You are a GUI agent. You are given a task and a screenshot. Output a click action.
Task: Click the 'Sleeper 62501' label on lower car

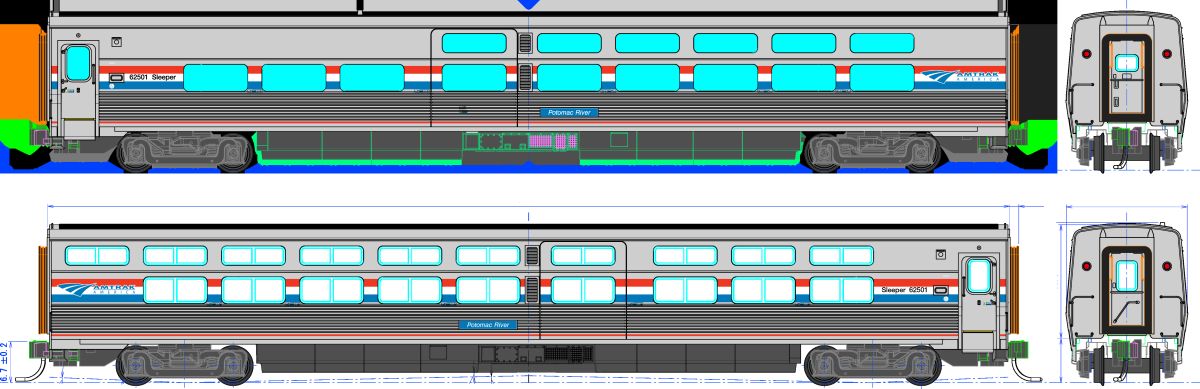[906, 290]
